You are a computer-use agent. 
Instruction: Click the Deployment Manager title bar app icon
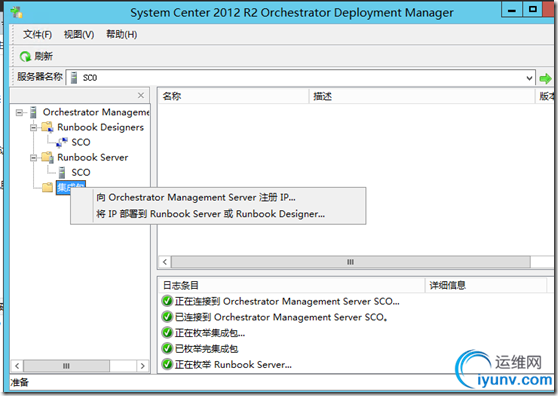click(16, 13)
